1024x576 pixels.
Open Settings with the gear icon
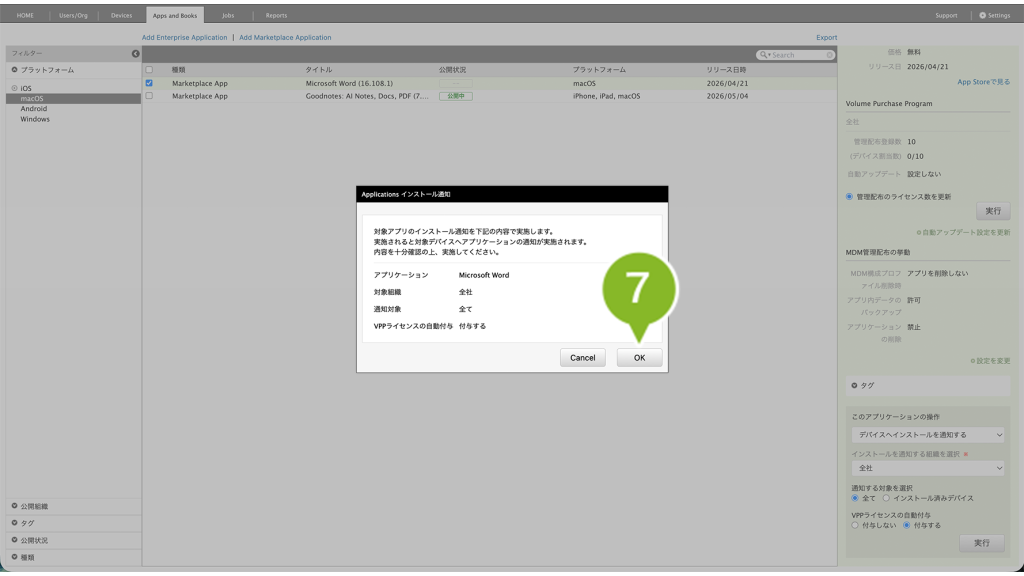coord(995,15)
